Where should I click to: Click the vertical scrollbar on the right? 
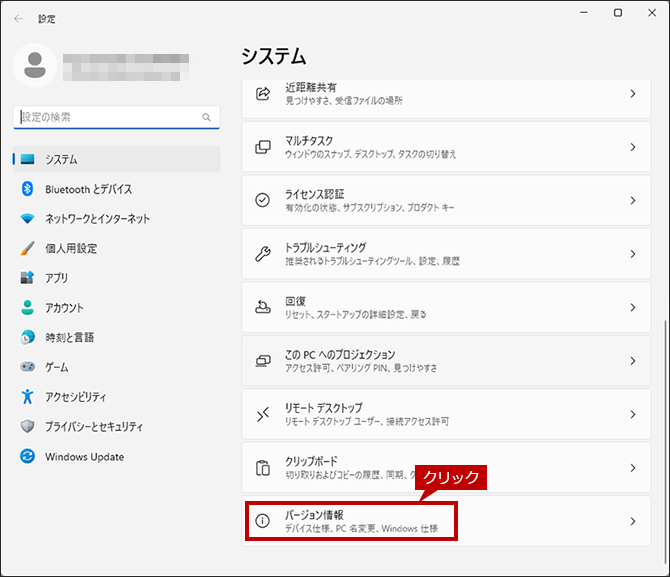664,440
